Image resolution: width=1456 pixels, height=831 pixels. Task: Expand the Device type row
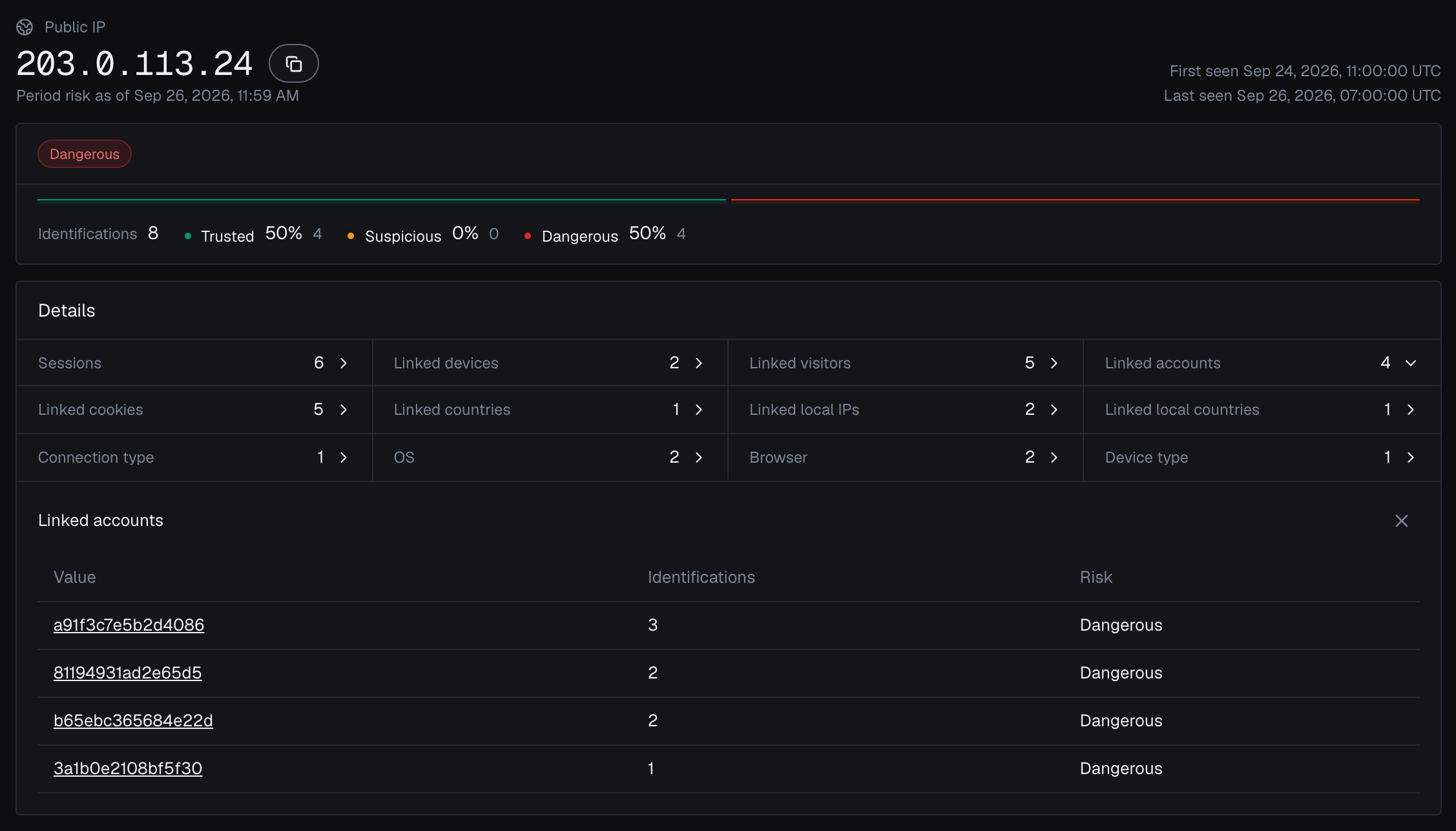pyautogui.click(x=1262, y=458)
